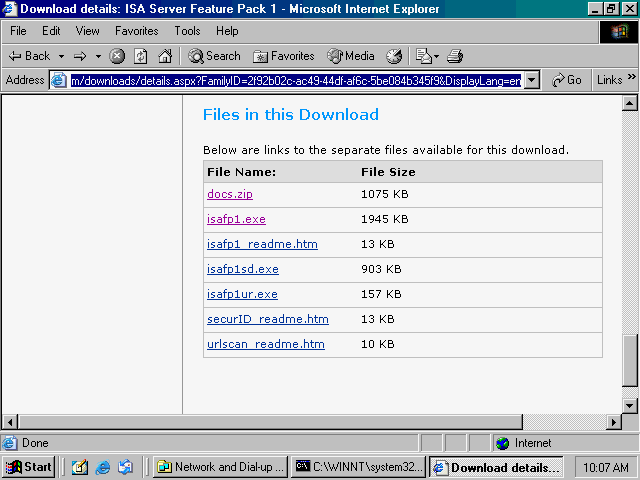Click the Print toolbar icon
Screen dimensions: 640x480
pyautogui.click(x=455, y=56)
